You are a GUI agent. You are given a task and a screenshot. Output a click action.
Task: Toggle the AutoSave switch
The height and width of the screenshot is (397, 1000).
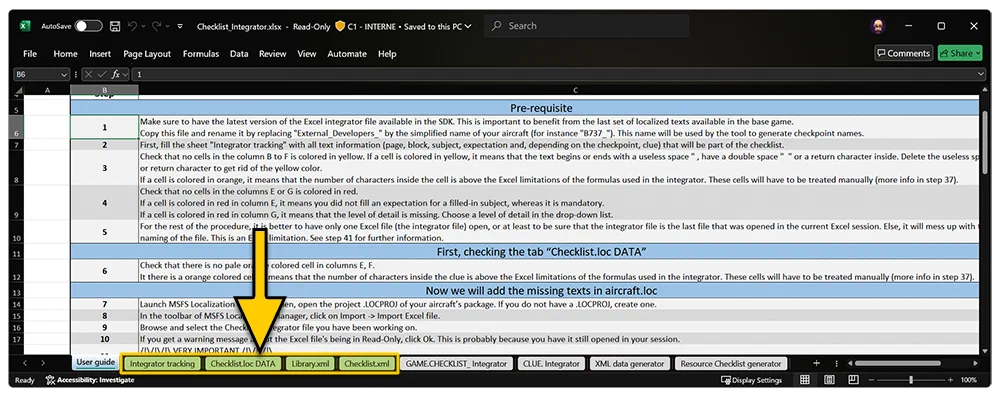[x=88, y=26]
